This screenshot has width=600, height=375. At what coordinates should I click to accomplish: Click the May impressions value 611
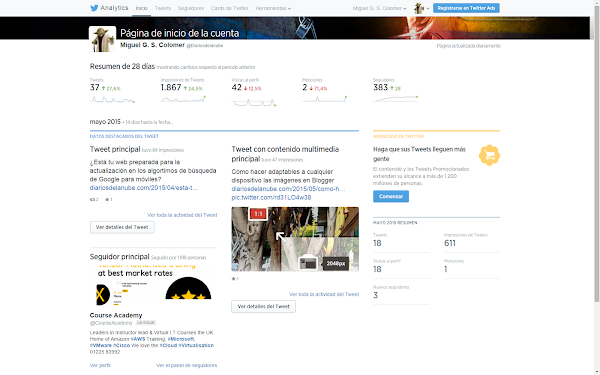[x=450, y=243]
